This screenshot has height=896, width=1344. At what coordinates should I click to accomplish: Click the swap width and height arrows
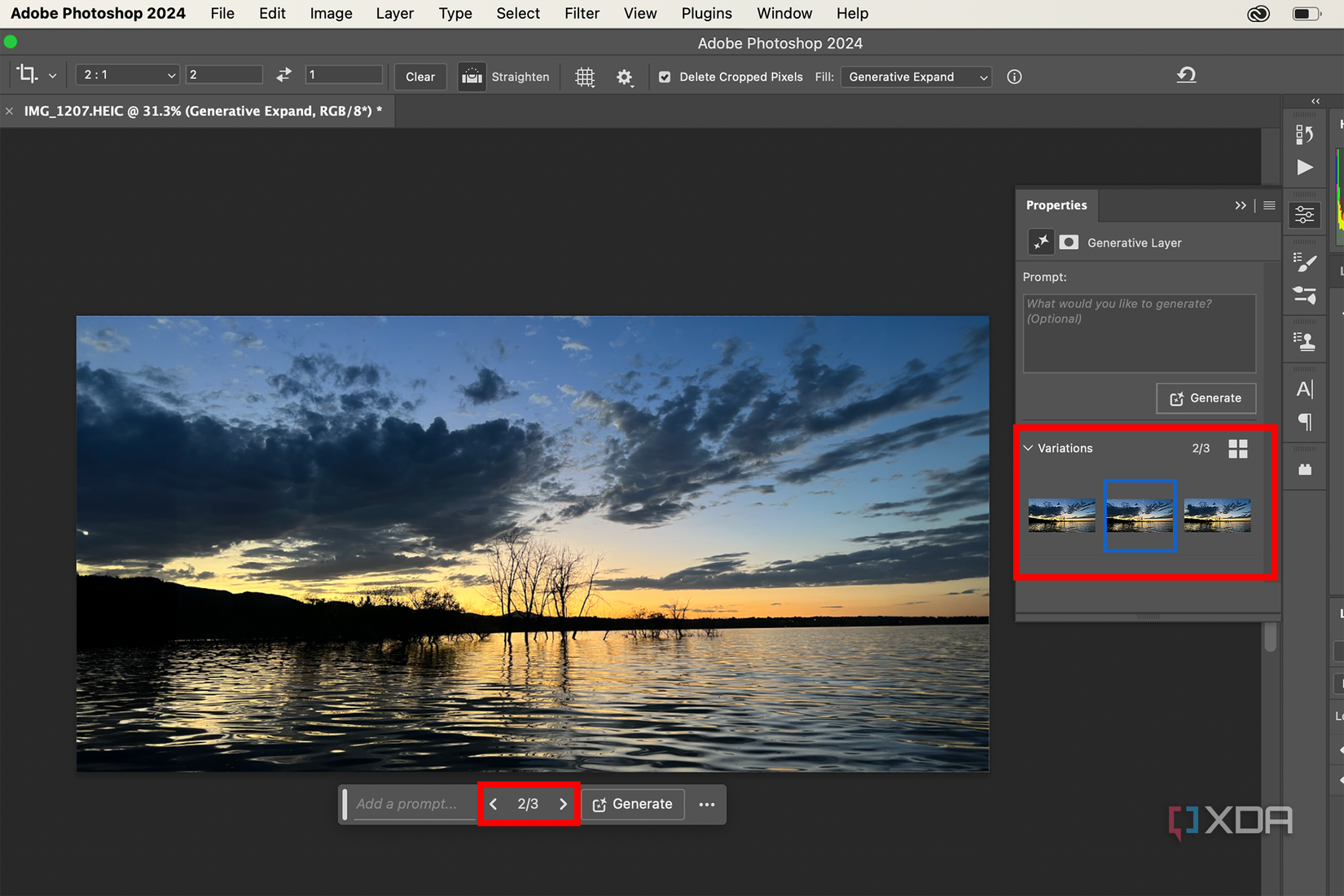click(283, 74)
